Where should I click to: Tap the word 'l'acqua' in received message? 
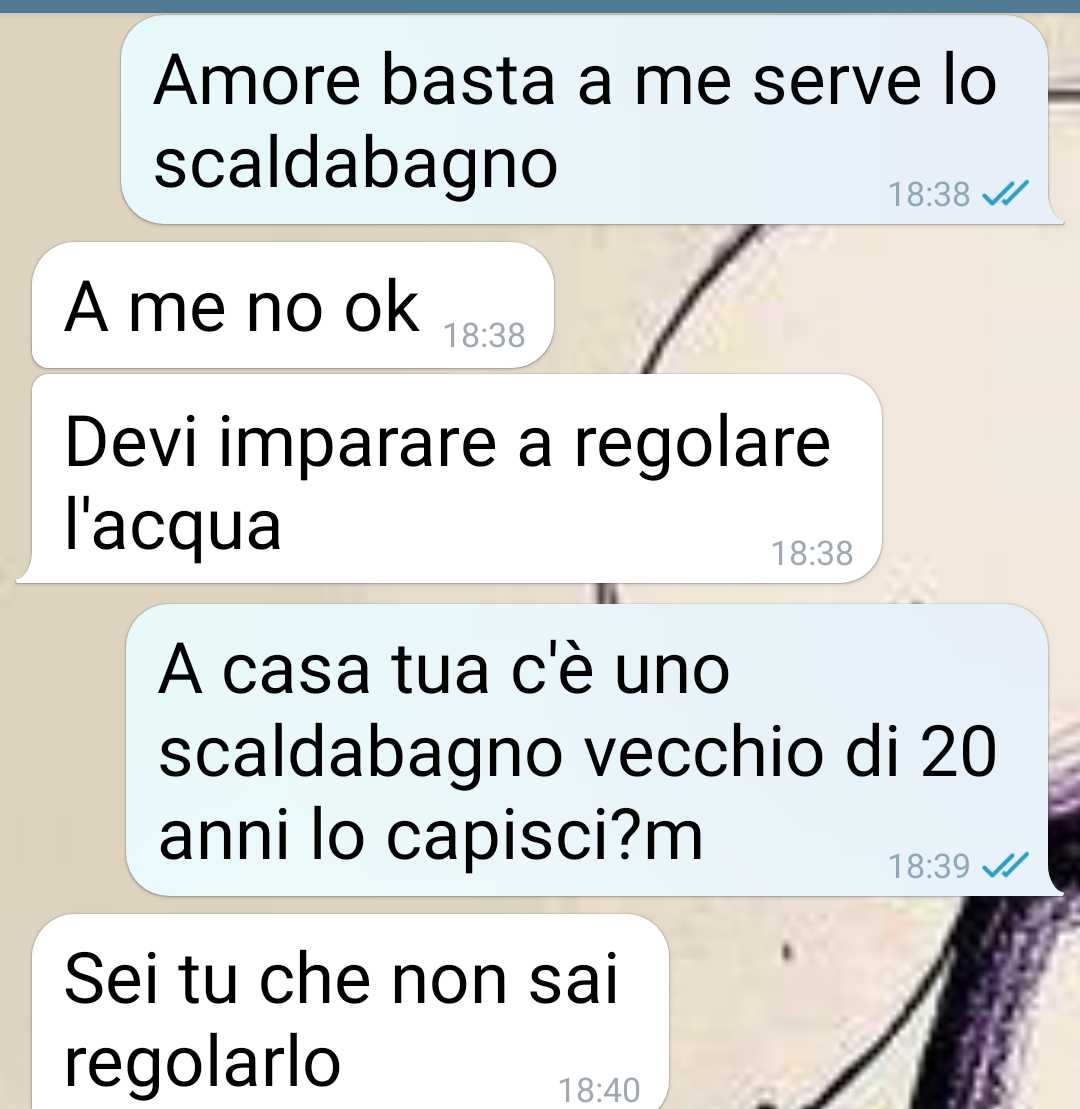click(173, 525)
